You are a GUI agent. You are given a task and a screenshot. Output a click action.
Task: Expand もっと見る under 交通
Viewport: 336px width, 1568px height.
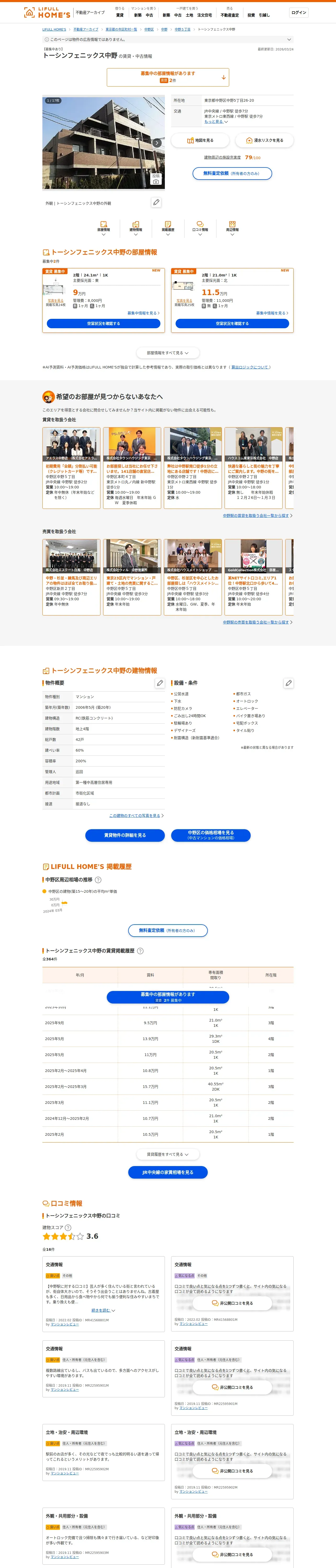tap(216, 121)
